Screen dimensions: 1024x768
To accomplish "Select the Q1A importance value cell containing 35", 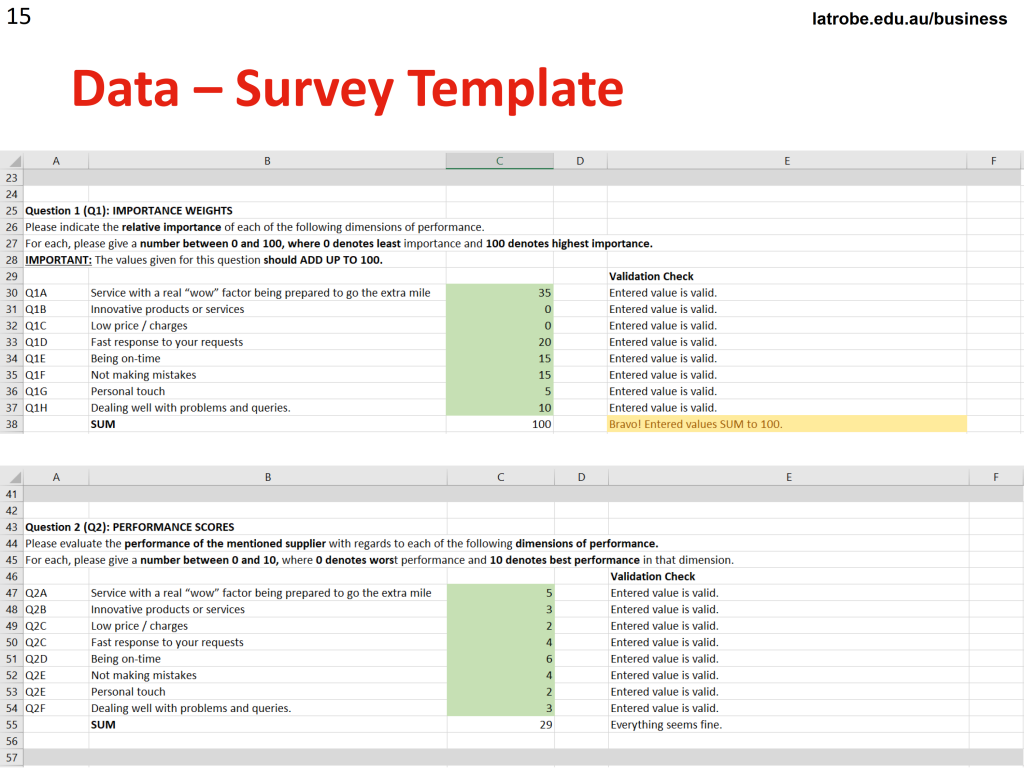I will tap(500, 293).
